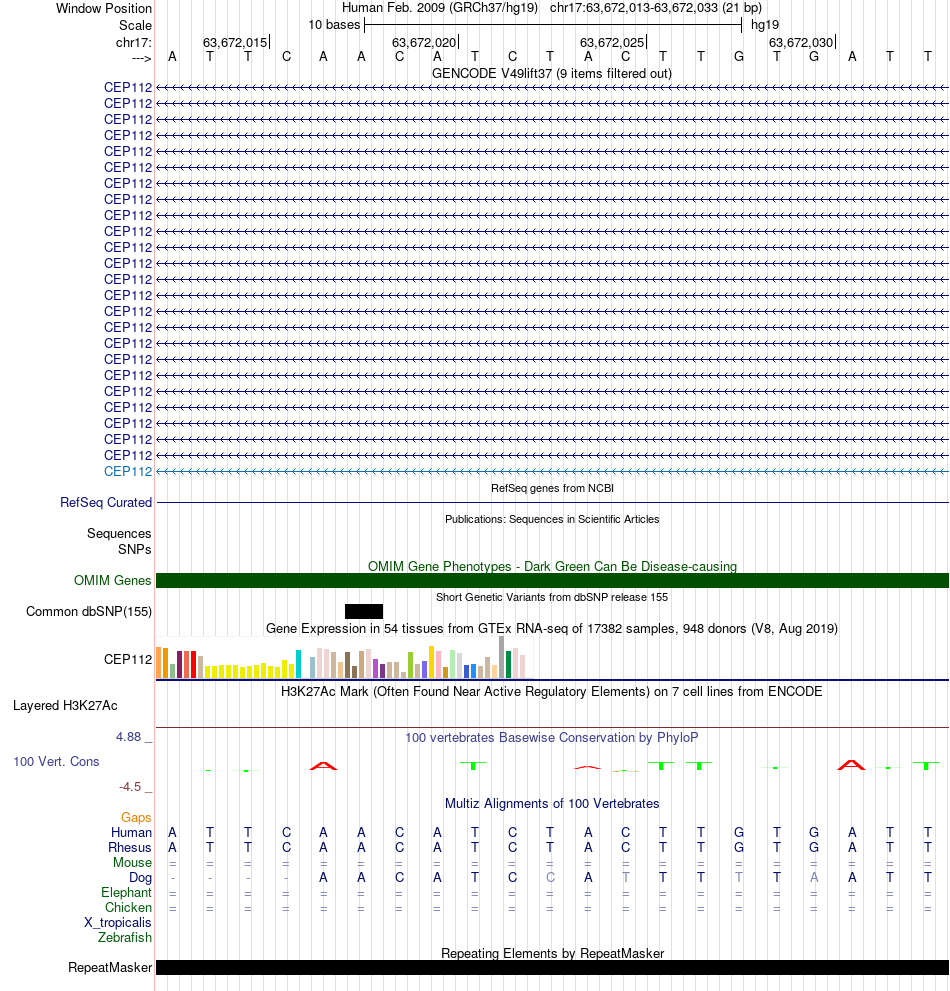Click the black dbSNP variant block
The image size is (950, 991).
364,611
